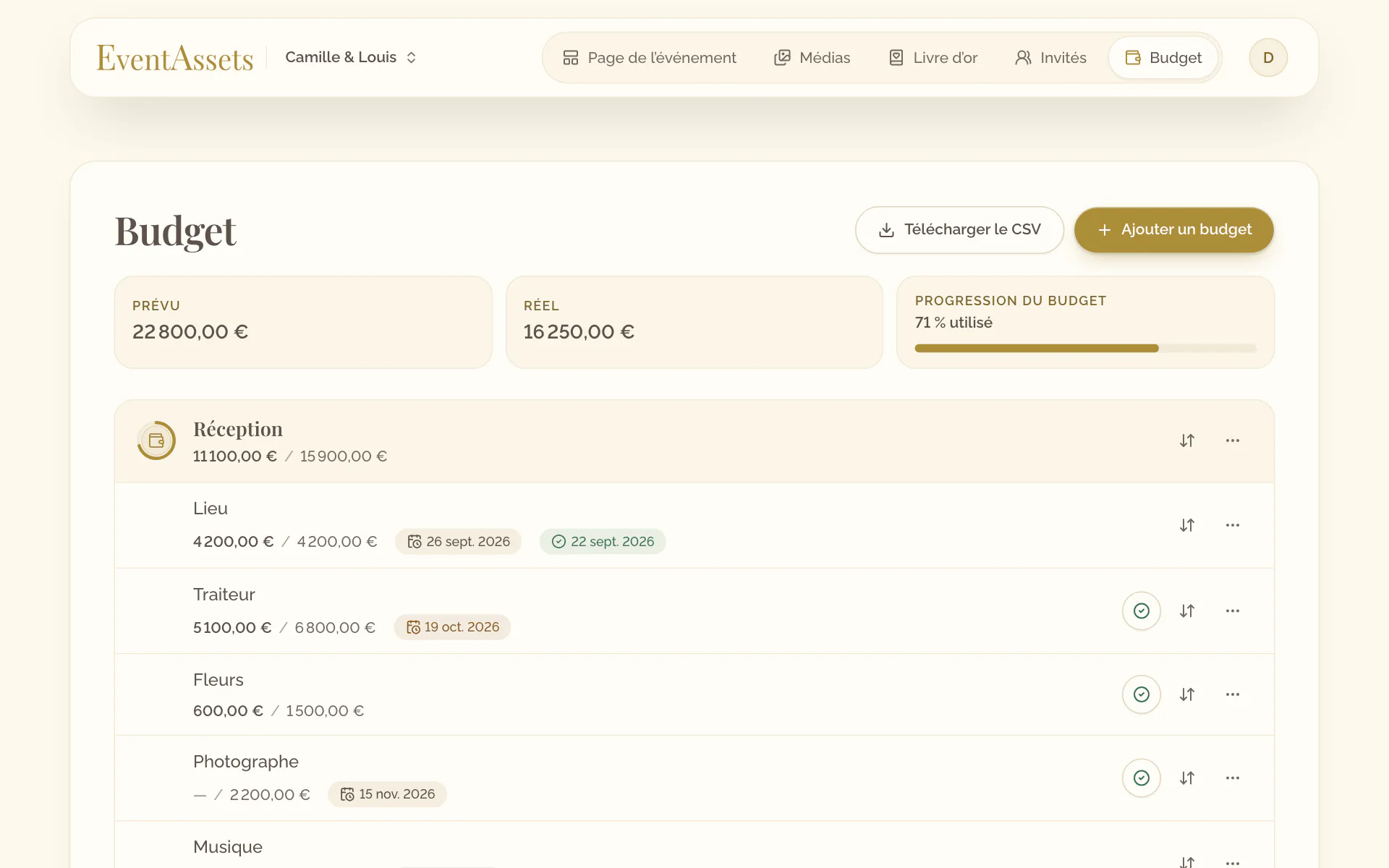Click the Musique item name

(228, 847)
